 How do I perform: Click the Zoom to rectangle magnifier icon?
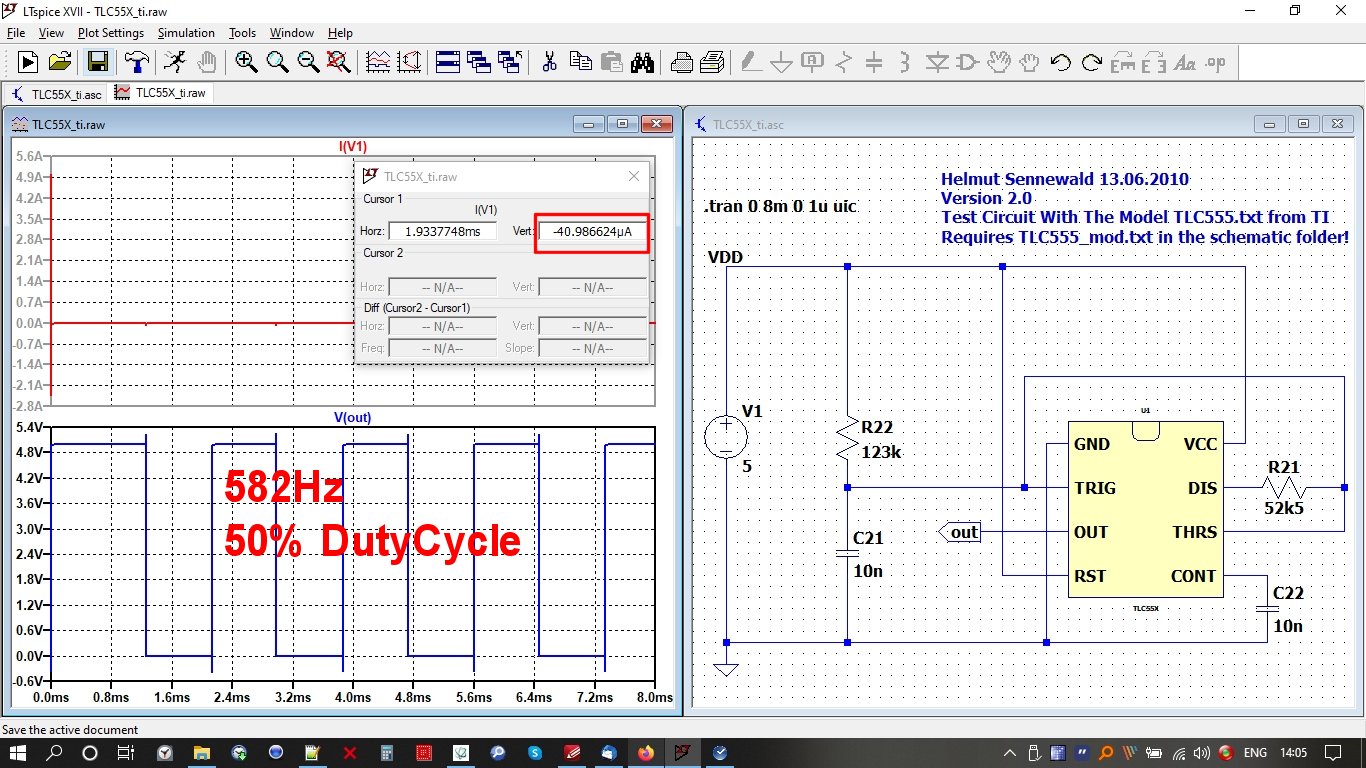click(277, 62)
